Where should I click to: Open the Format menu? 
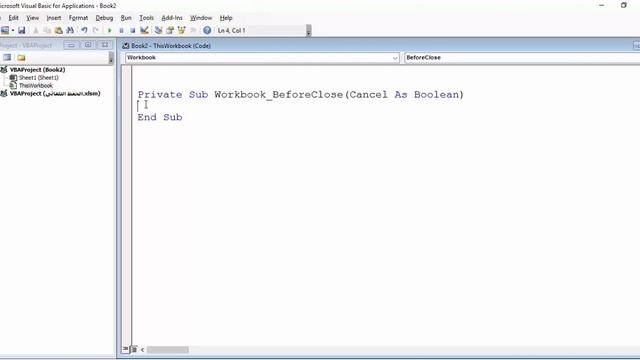tap(78, 18)
